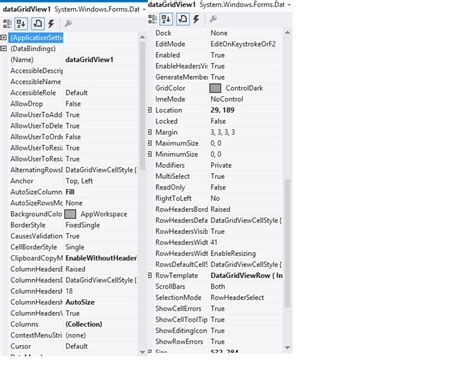The image size is (474, 391).
Task: Click the AutoSizeRowsMode None value
Action: coord(74,203)
